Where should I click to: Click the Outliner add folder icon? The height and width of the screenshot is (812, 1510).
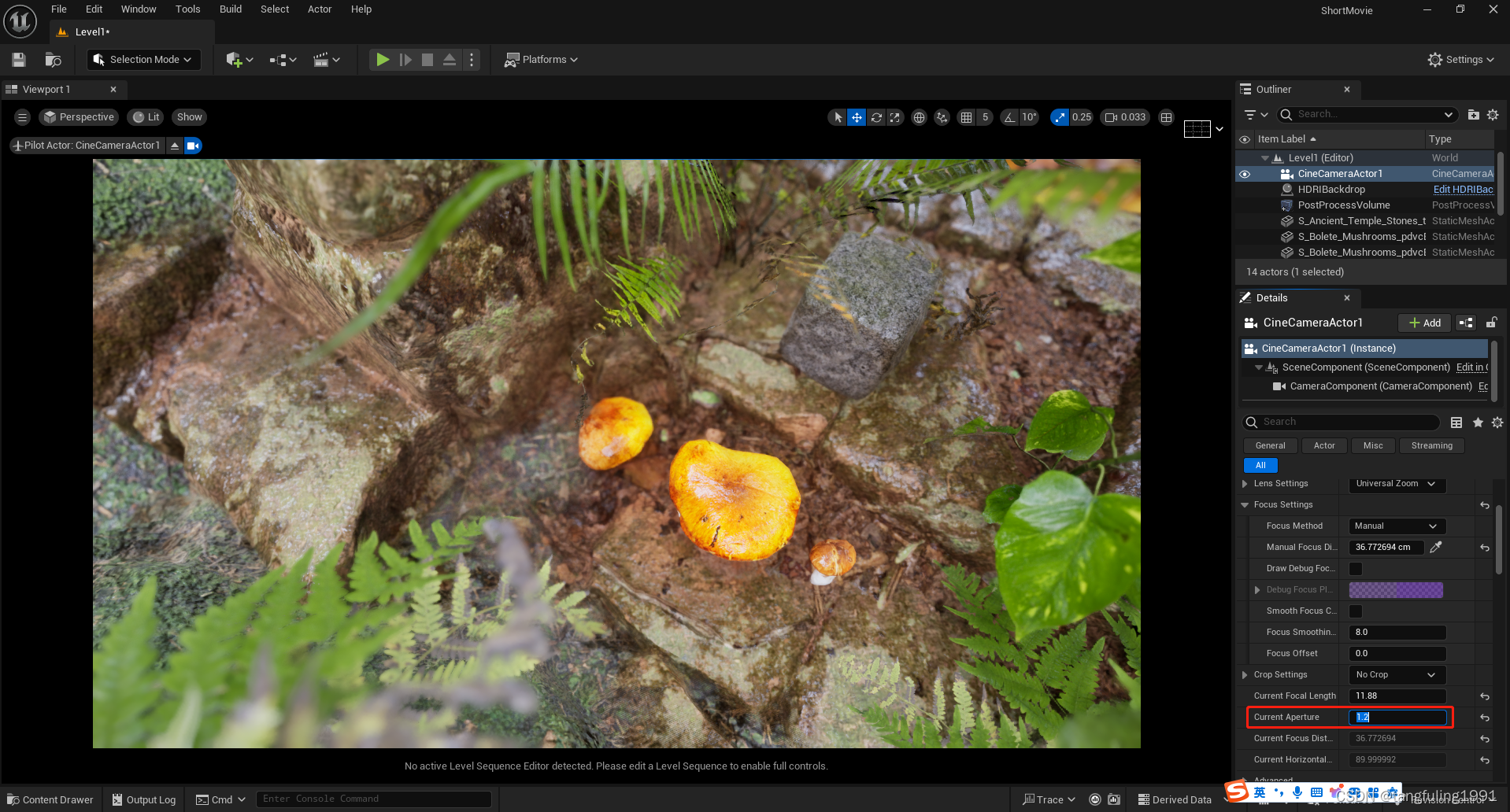[x=1474, y=115]
